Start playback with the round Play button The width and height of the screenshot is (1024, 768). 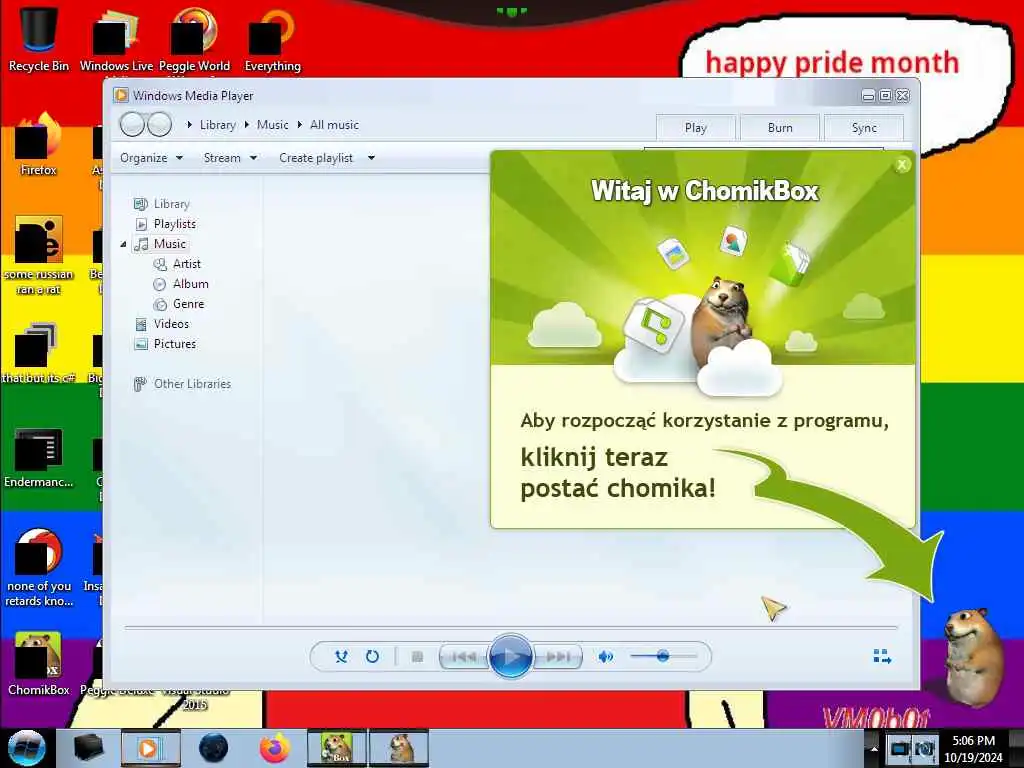(x=510, y=656)
